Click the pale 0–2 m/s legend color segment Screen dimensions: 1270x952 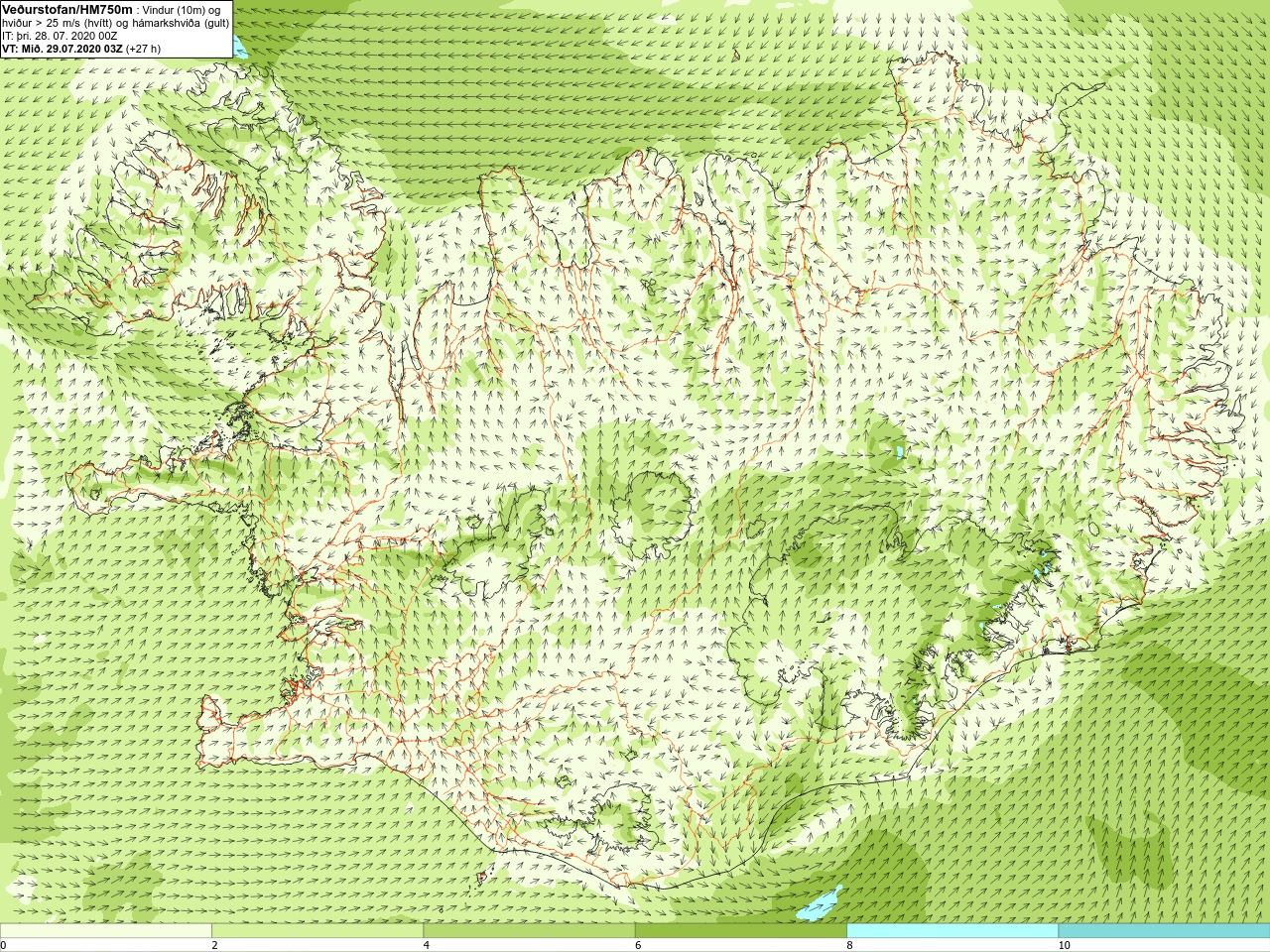point(106,931)
